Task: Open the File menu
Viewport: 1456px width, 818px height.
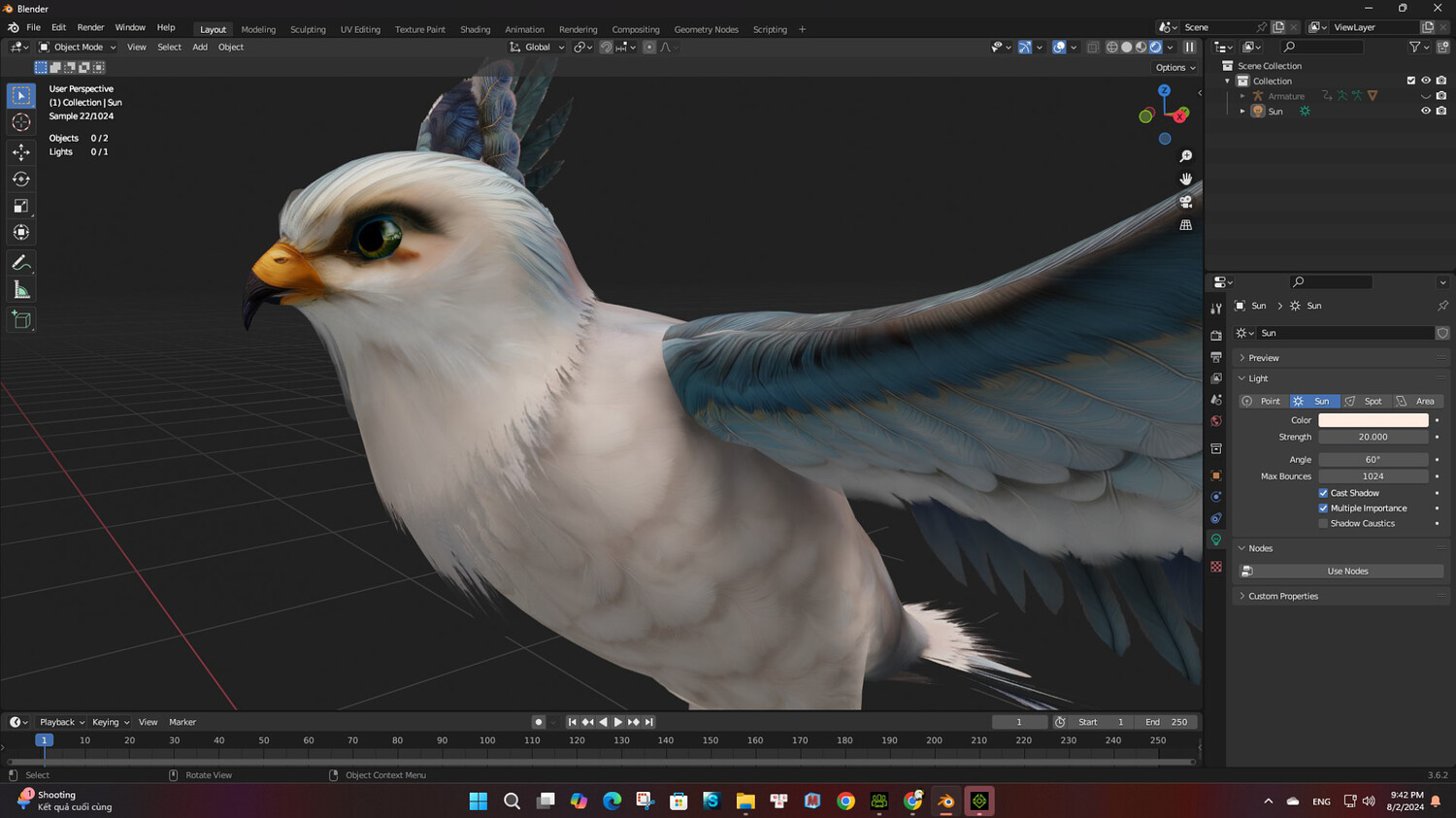Action: click(33, 27)
